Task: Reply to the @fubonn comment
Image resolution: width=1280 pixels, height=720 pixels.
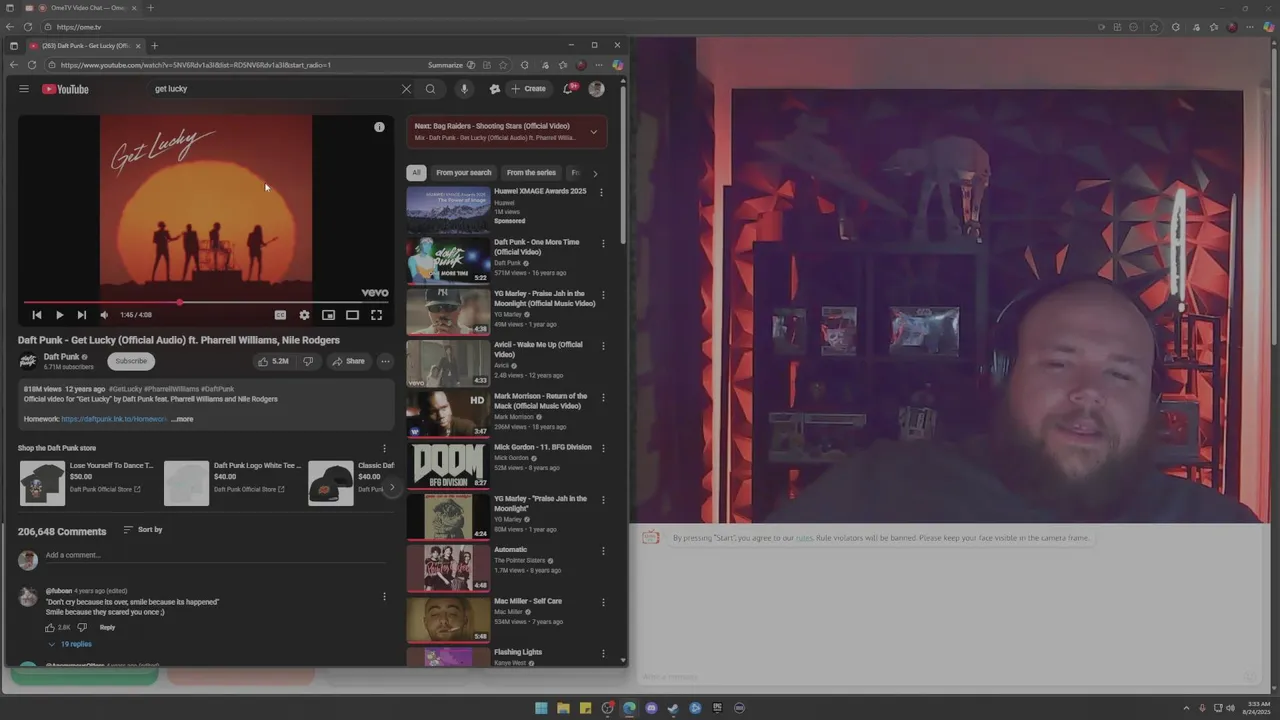Action: point(107,627)
